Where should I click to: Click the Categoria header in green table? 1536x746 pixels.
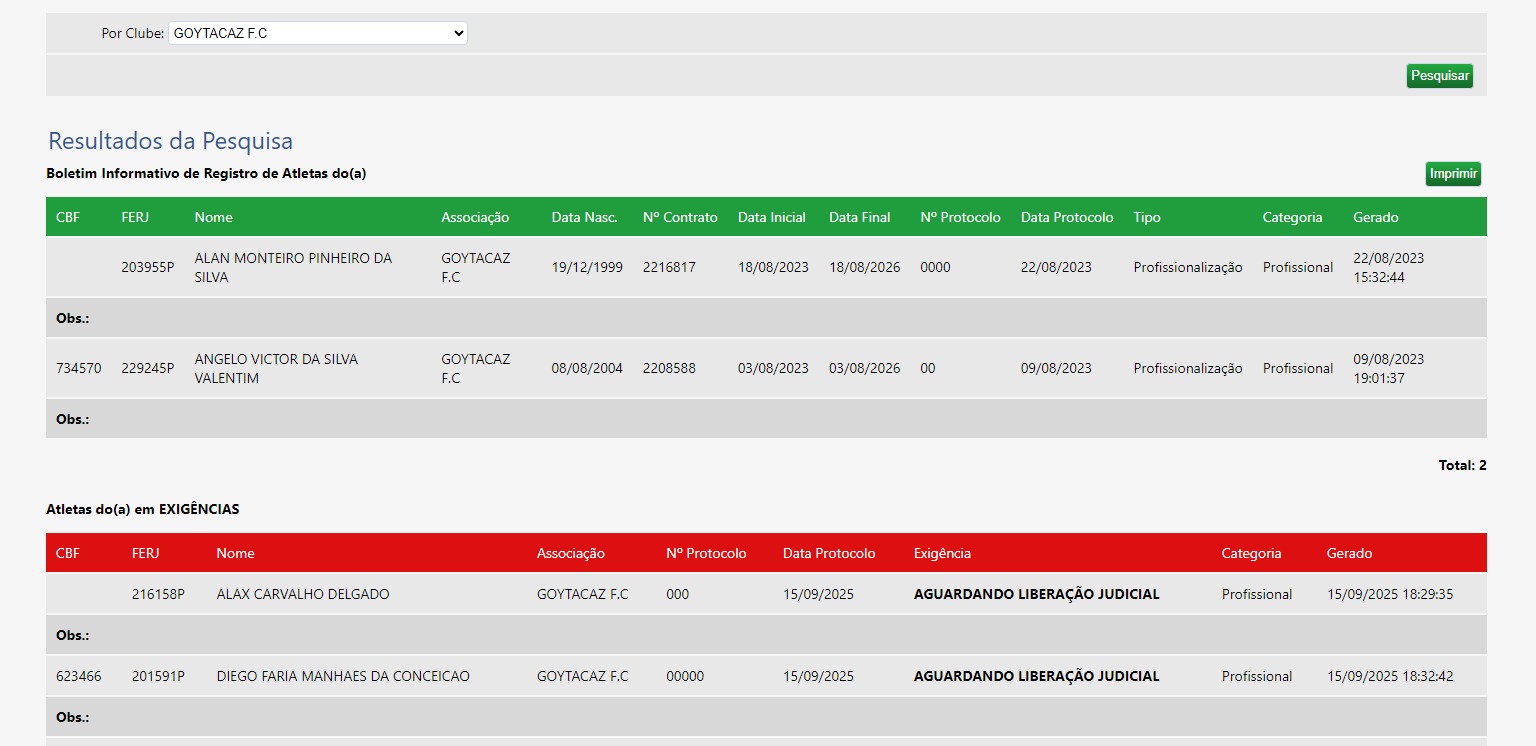tap(1292, 217)
